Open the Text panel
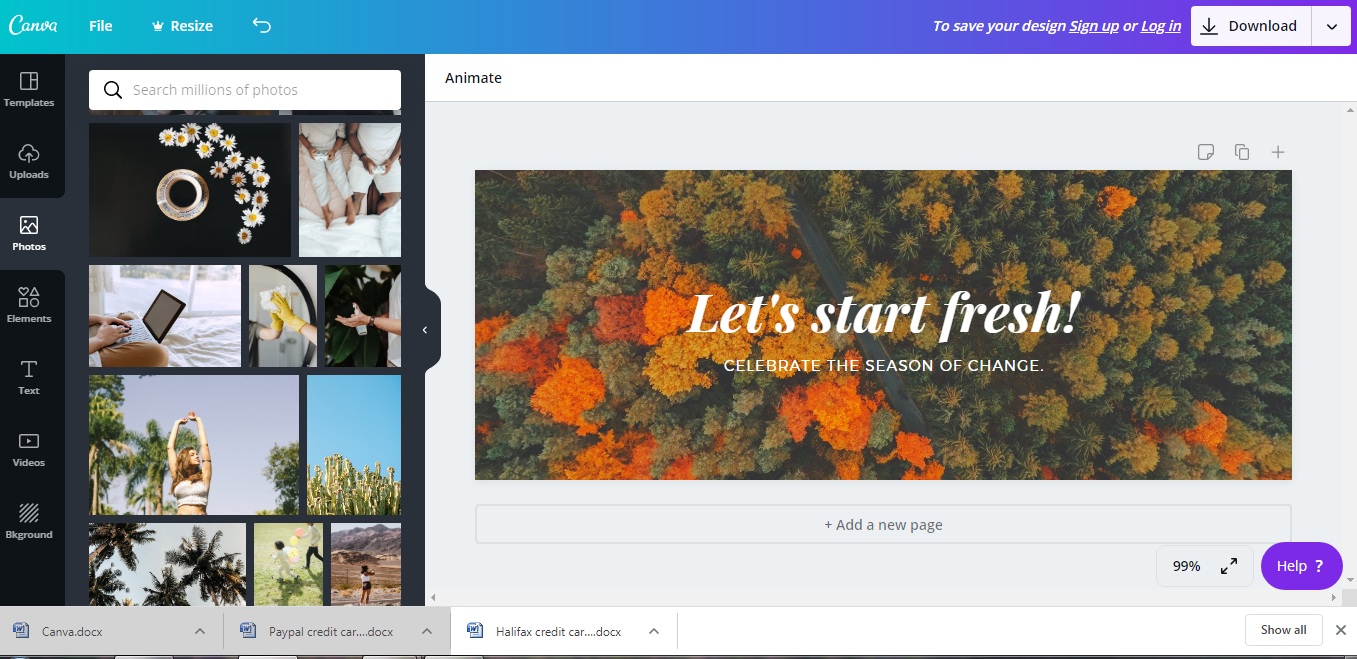Image resolution: width=1357 pixels, height=659 pixels. [29, 378]
